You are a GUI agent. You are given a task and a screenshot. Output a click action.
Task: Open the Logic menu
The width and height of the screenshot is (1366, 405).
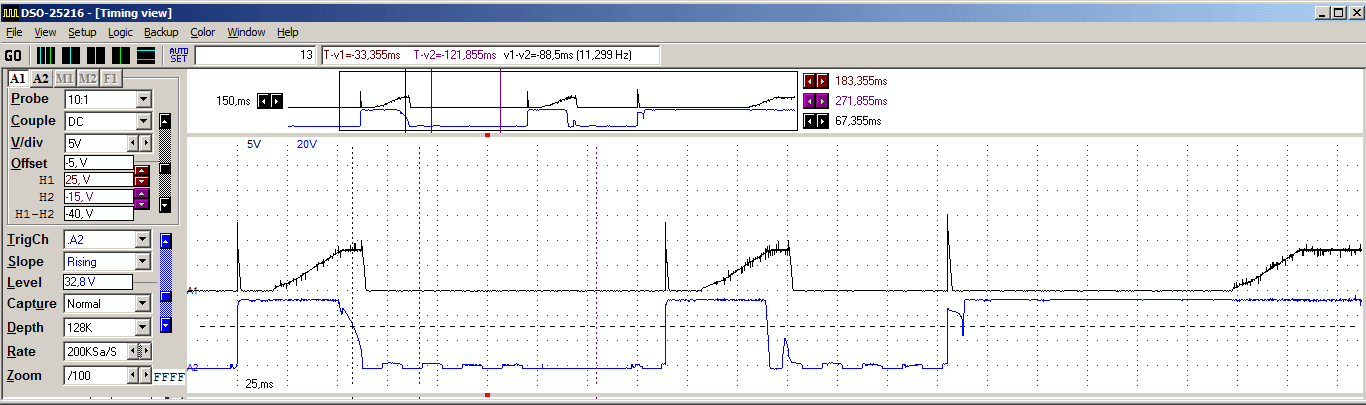click(120, 32)
